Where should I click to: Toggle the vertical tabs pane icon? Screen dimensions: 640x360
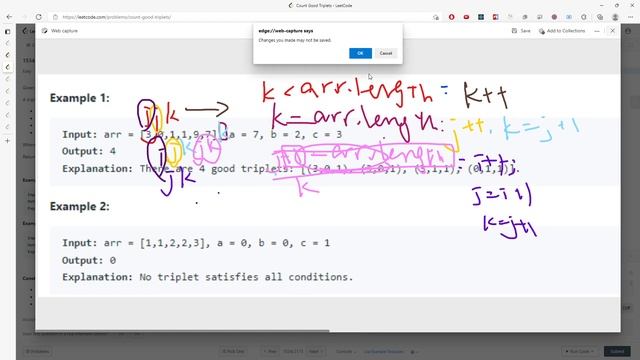click(7, 31)
